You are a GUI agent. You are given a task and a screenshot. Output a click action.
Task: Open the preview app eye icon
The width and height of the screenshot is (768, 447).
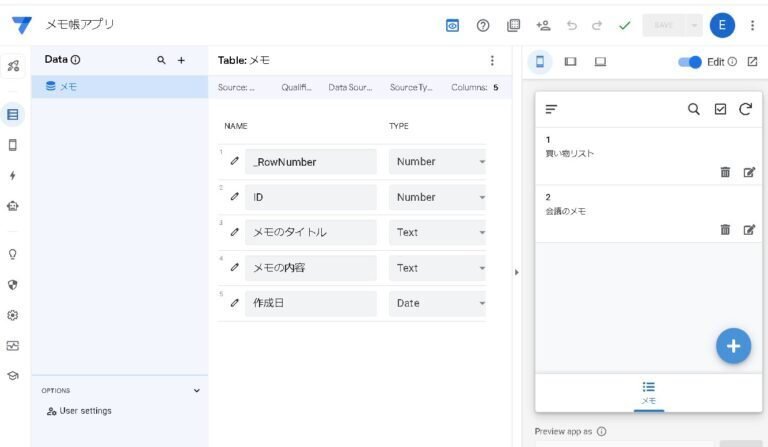coord(452,25)
